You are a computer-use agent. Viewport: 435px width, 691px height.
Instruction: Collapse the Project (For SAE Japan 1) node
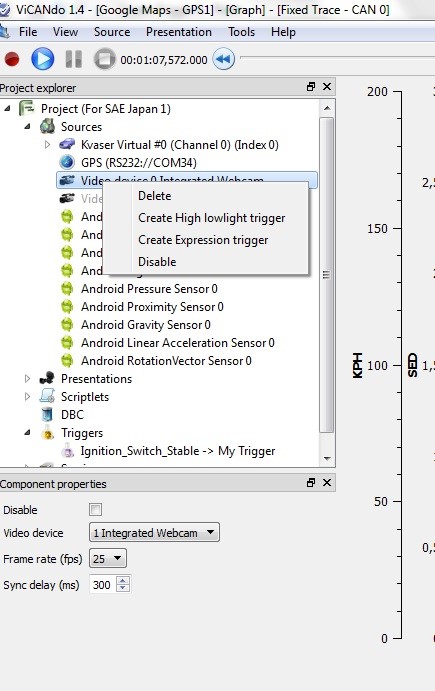pos(7,108)
